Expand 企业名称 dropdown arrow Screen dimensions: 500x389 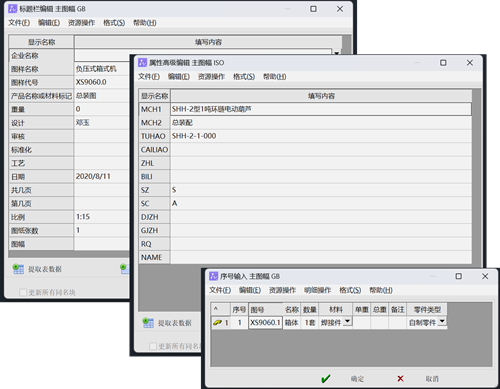337,53
